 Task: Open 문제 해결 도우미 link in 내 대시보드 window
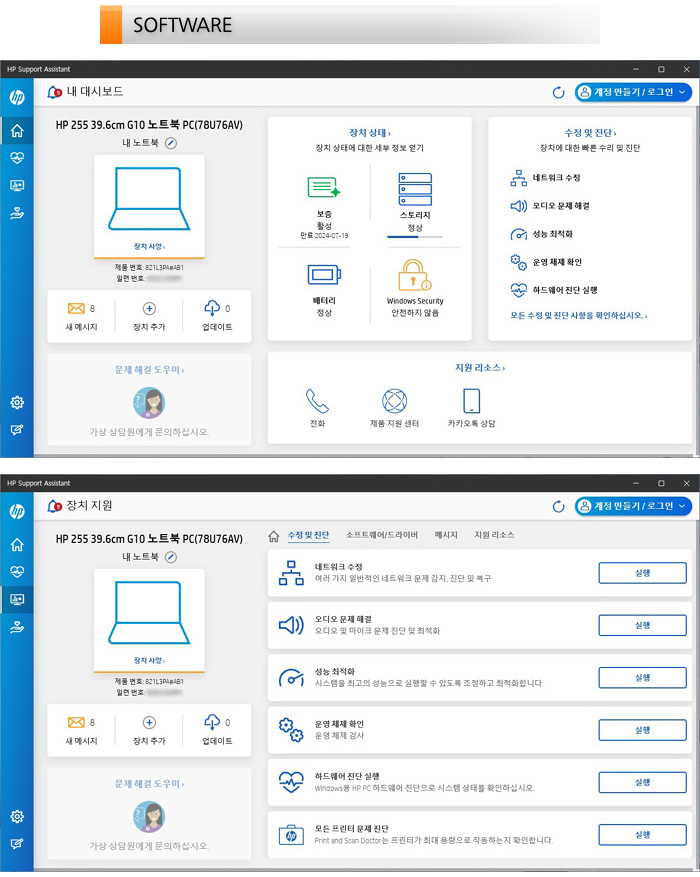pos(149,370)
